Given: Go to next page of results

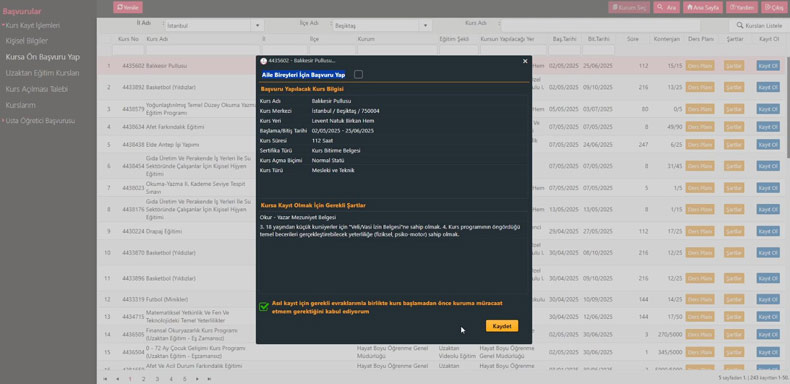Looking at the screenshot, I should click(x=197, y=378).
